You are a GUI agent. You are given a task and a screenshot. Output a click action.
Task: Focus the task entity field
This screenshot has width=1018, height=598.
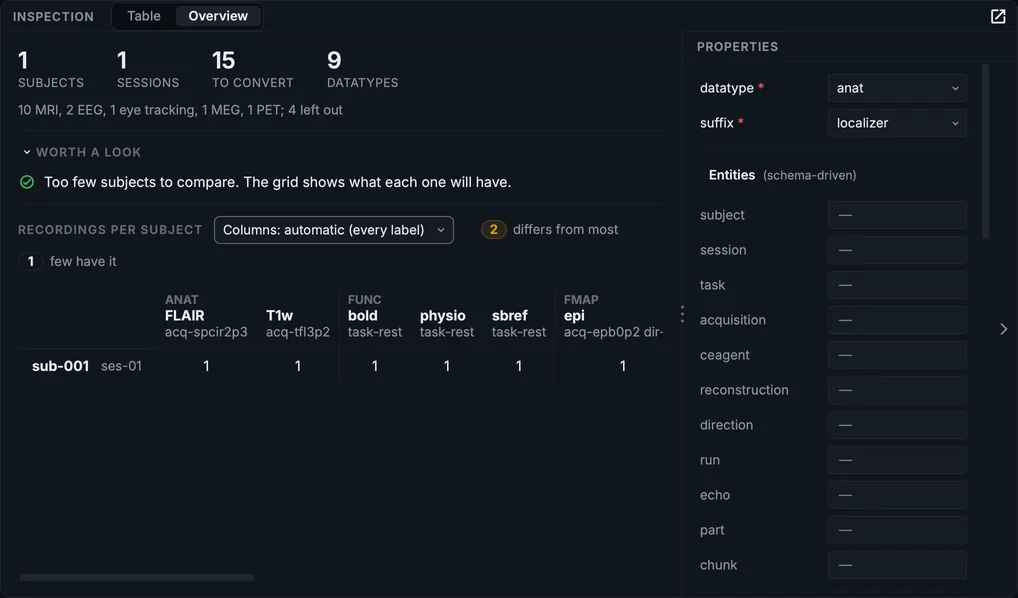897,285
